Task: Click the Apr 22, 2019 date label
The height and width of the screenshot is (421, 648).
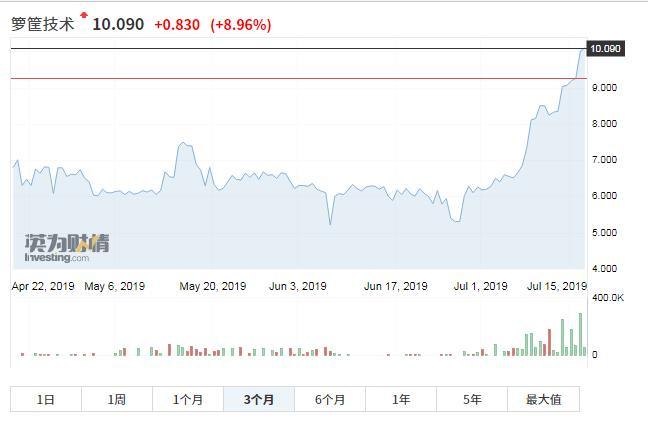Action: click(x=44, y=286)
